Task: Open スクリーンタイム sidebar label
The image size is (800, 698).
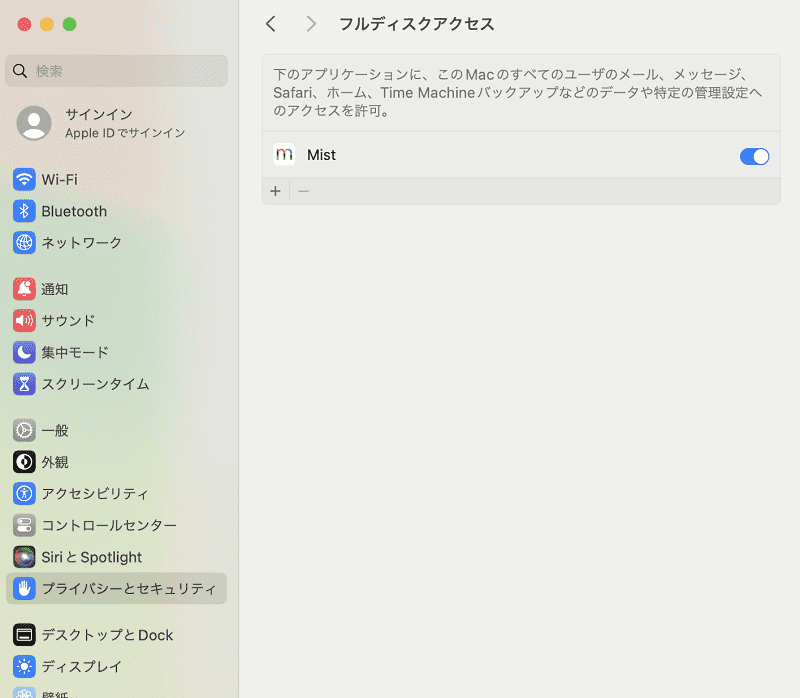Action: (x=95, y=384)
